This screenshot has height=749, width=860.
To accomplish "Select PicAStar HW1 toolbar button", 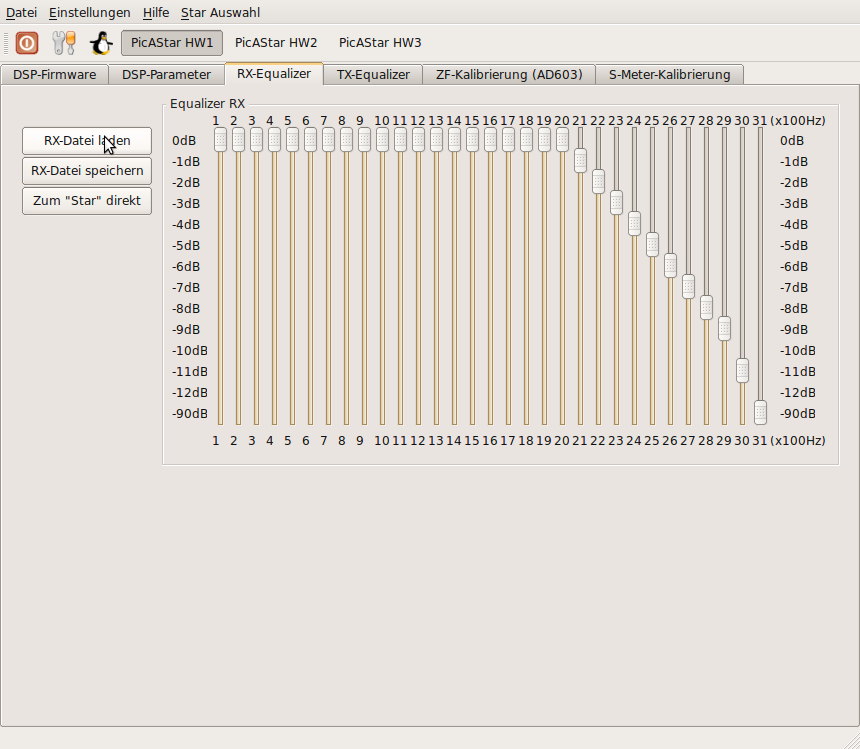I will 172,43.
